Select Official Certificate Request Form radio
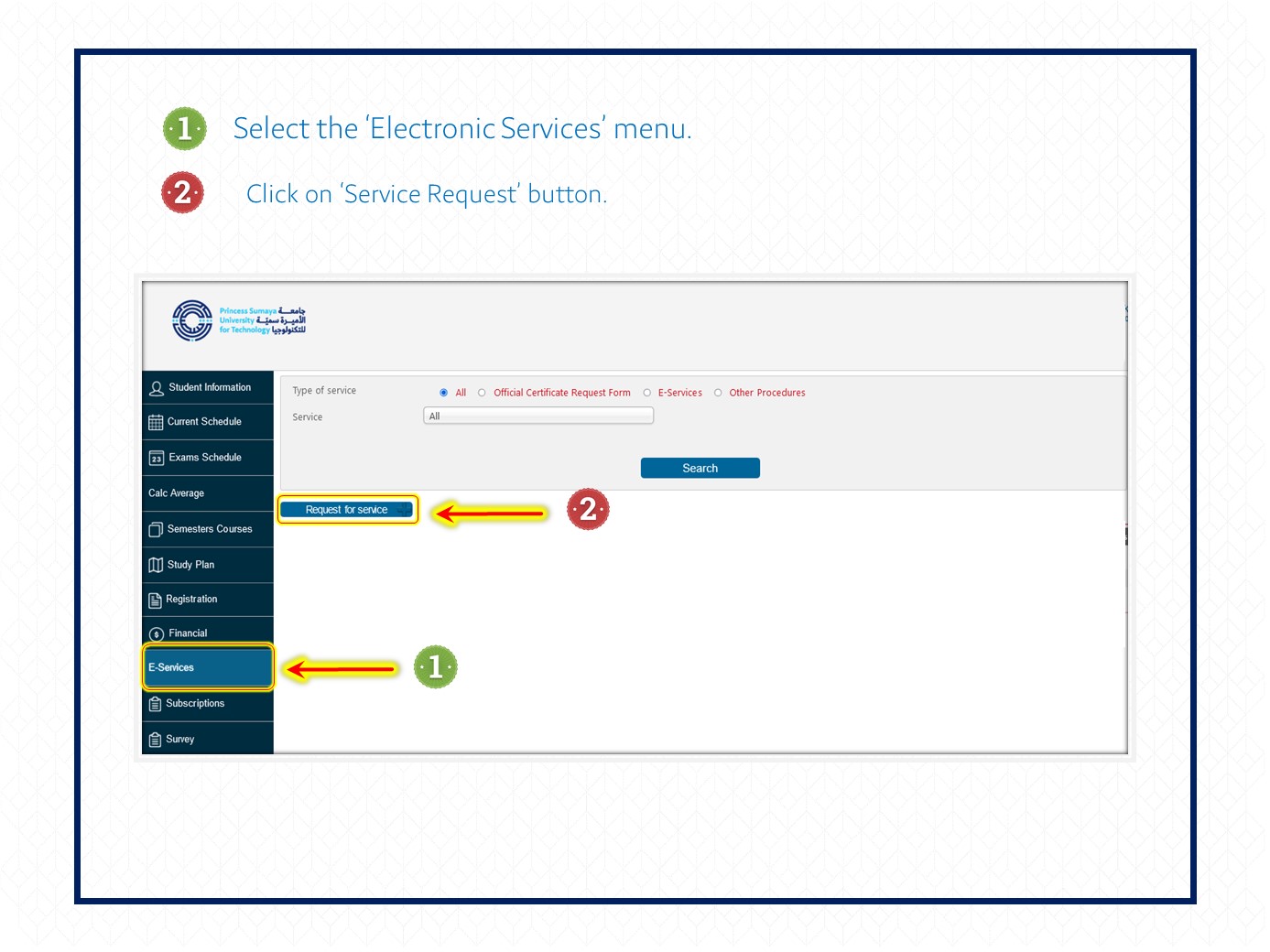1270x952 pixels. point(482,393)
